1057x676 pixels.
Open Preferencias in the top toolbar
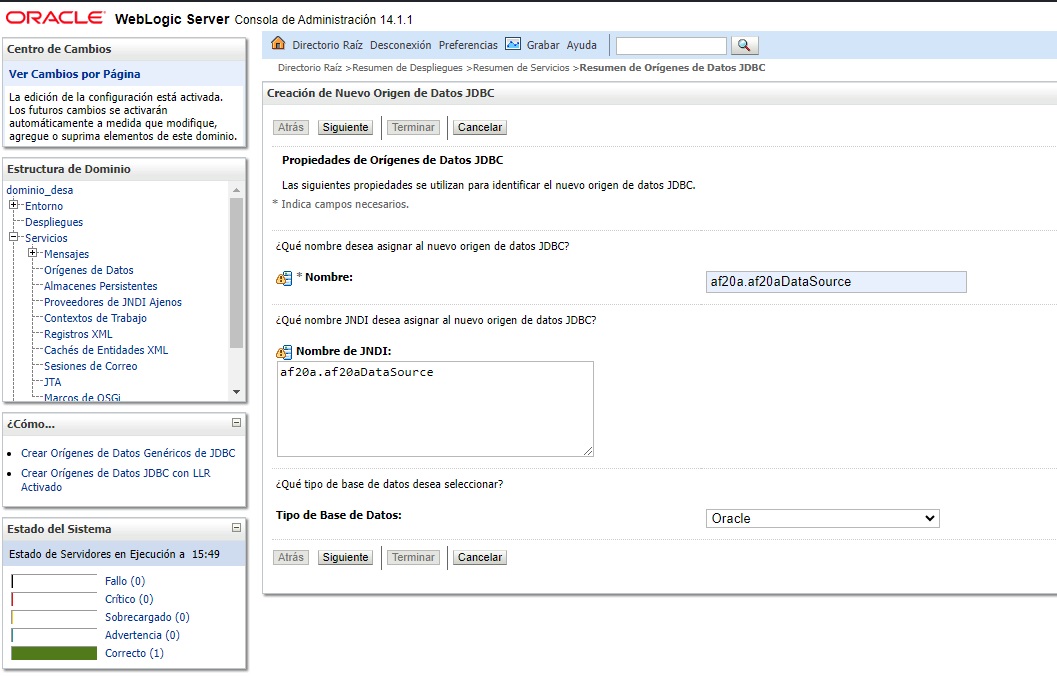pyautogui.click(x=468, y=45)
